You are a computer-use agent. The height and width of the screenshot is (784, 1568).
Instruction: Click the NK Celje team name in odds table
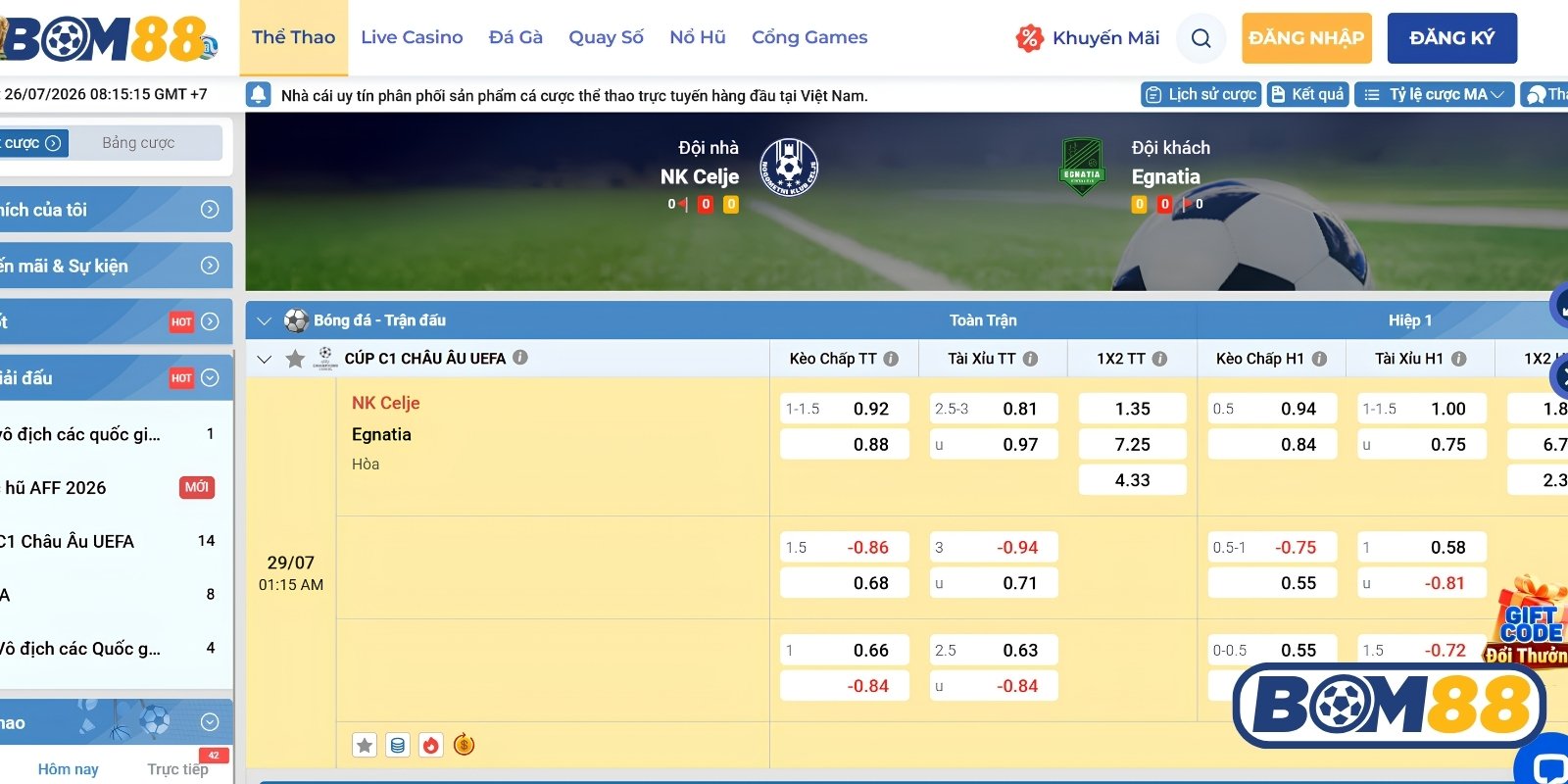point(386,403)
